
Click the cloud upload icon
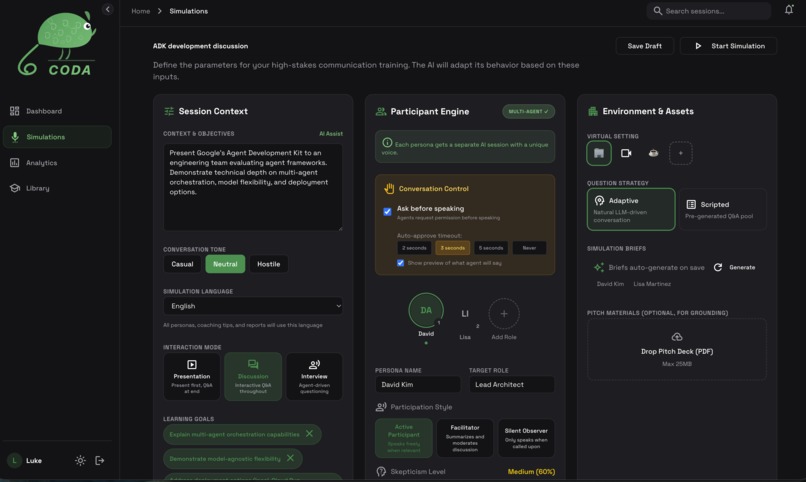click(x=676, y=337)
